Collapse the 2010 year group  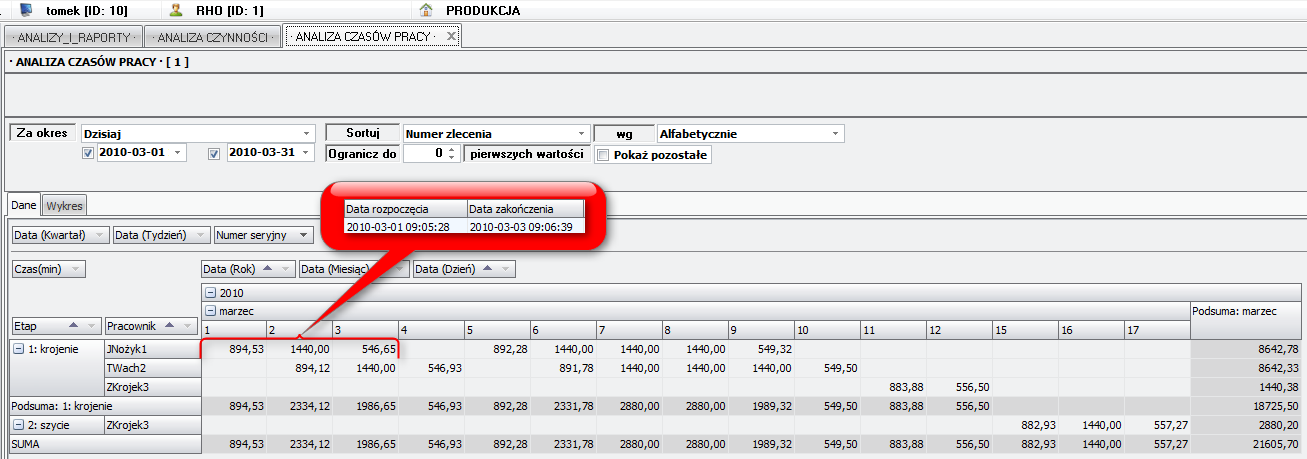(x=210, y=293)
